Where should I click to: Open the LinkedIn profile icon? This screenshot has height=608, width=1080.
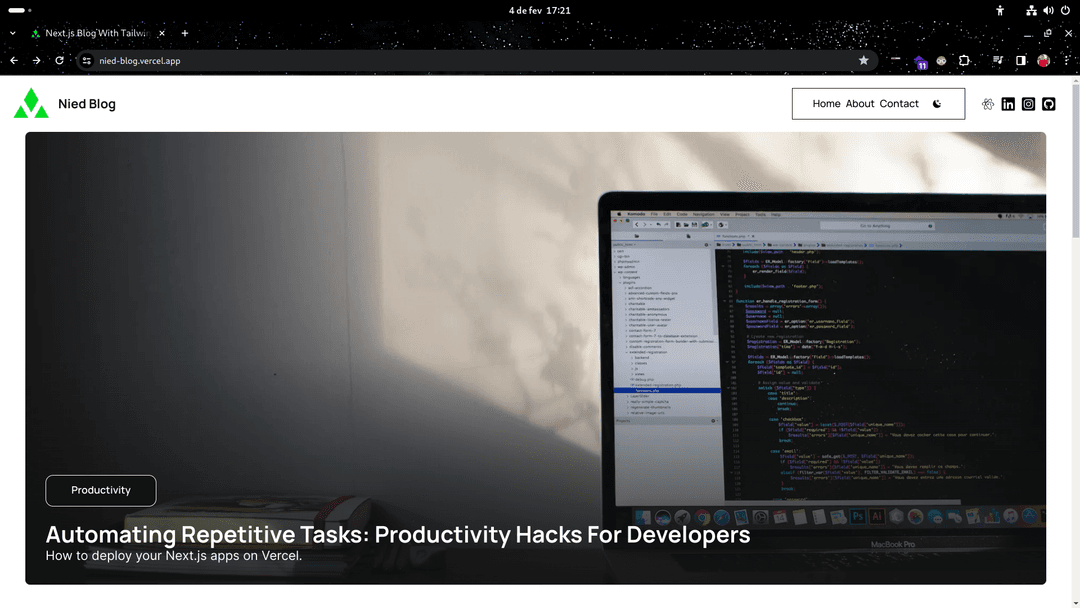point(1008,104)
